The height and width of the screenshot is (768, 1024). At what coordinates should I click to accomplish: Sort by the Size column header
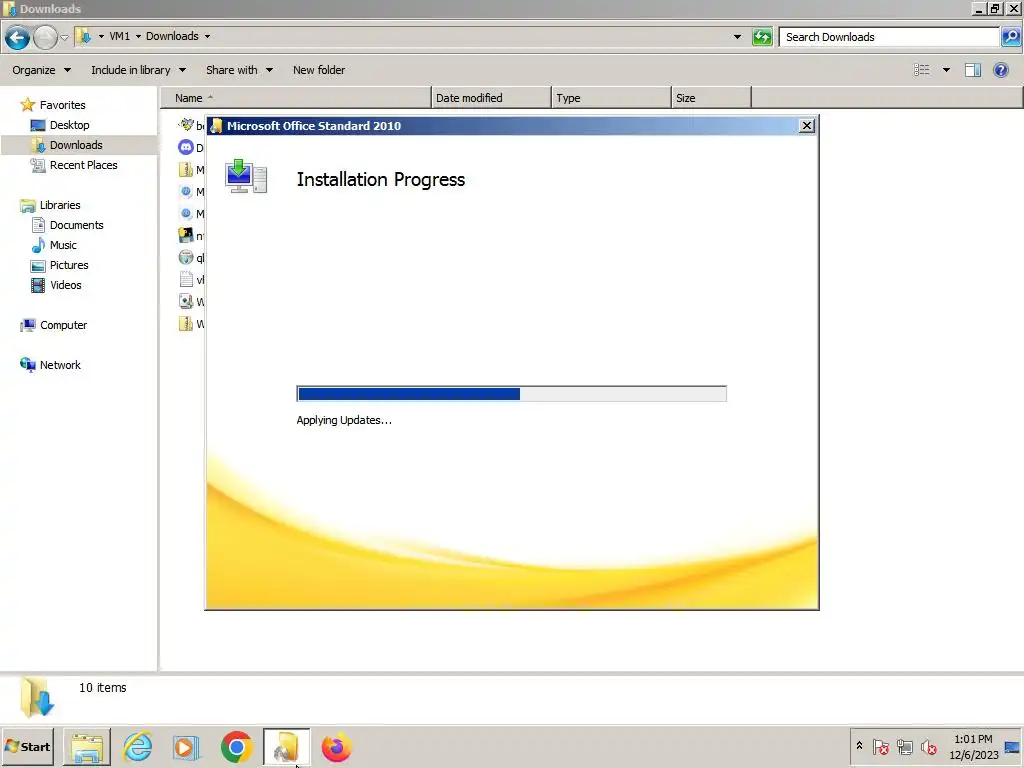tap(711, 98)
